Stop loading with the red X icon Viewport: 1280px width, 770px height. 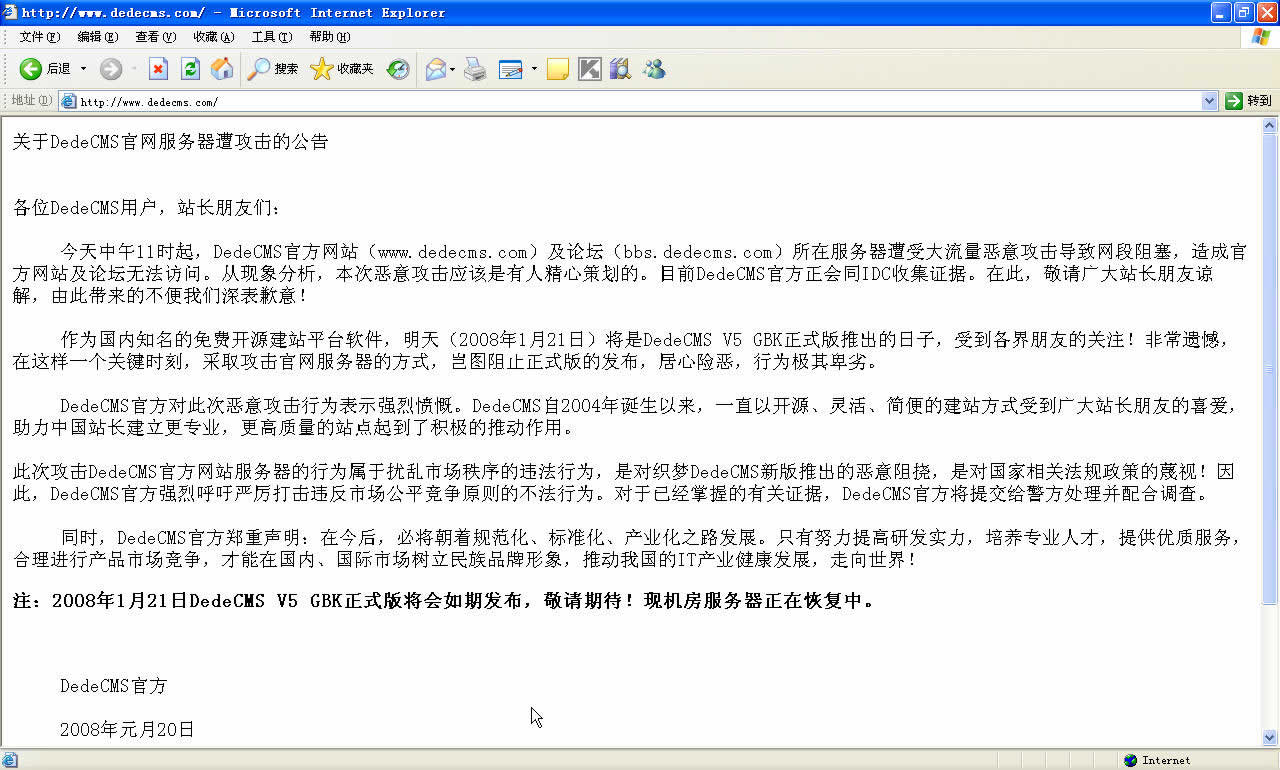pyautogui.click(x=158, y=69)
